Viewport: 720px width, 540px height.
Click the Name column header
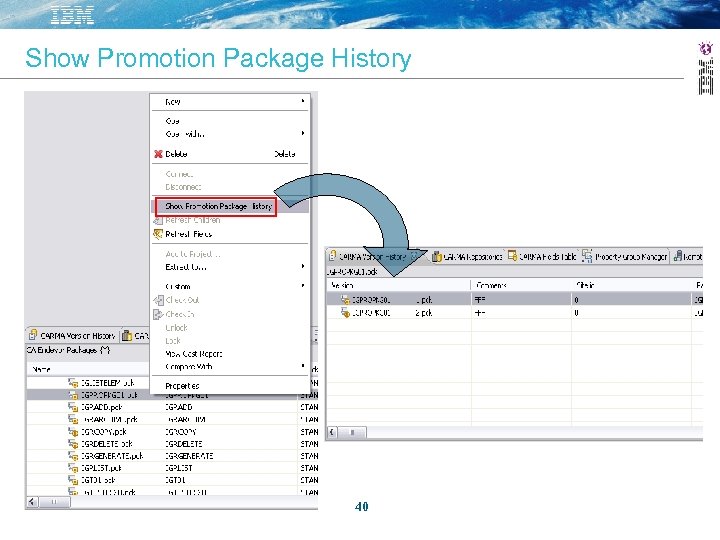41,369
